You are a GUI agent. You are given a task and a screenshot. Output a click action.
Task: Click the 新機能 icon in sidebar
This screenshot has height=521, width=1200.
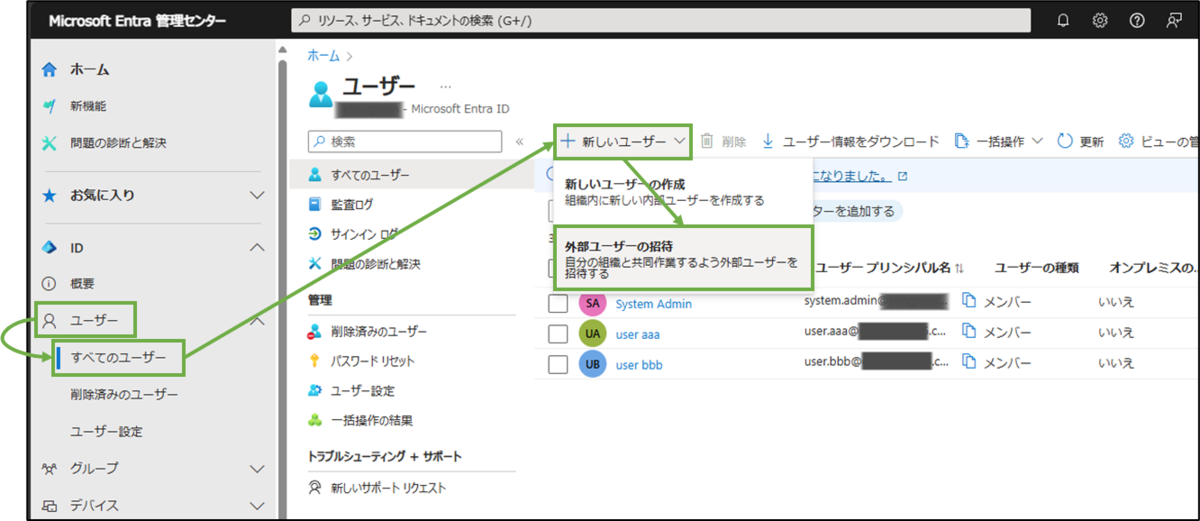(49, 106)
